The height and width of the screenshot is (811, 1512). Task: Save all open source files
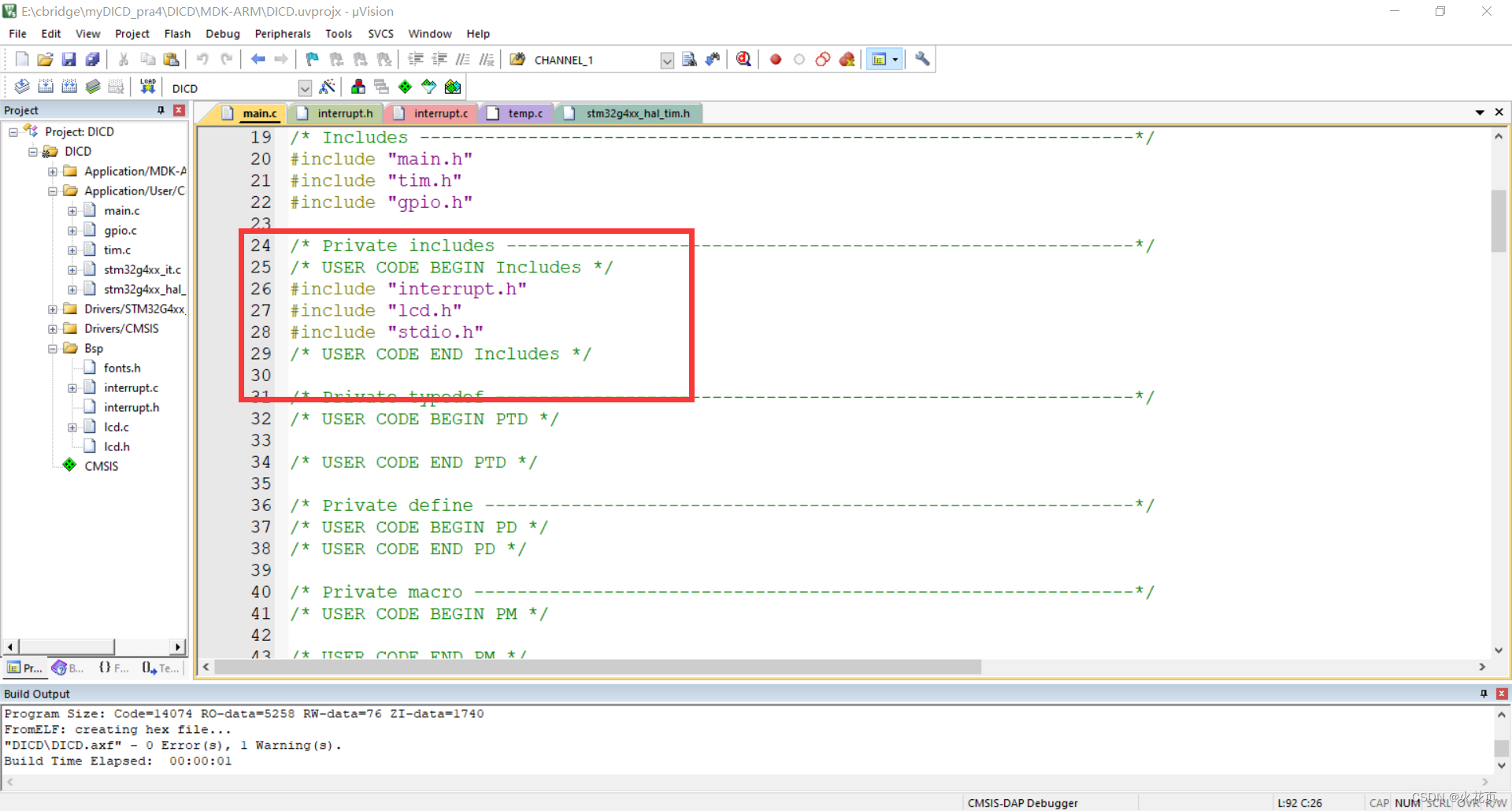click(x=92, y=58)
